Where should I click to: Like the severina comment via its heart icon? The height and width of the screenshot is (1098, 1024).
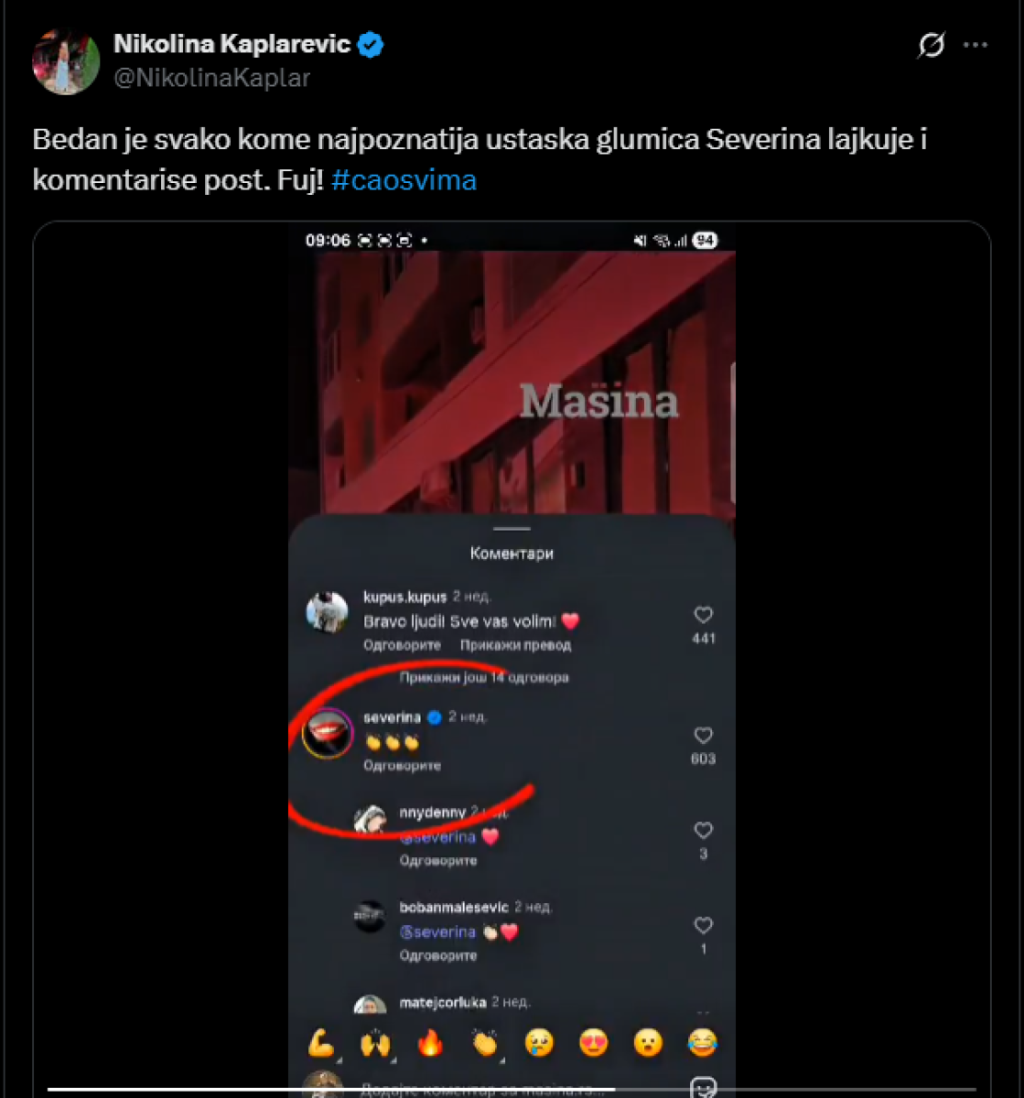[703, 735]
